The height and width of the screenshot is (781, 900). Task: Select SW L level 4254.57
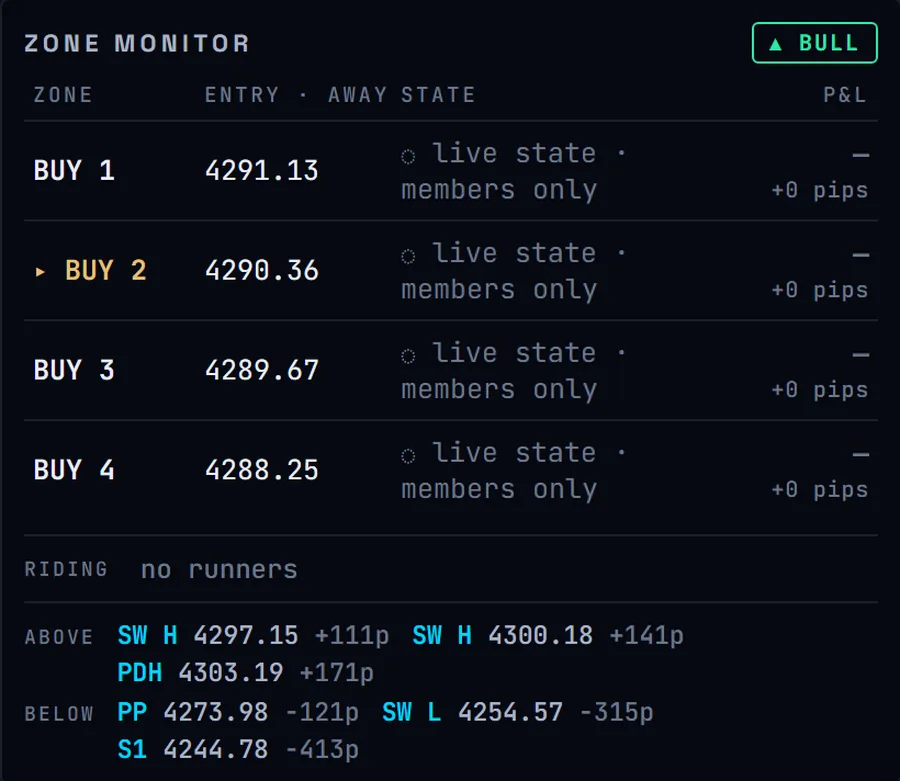tap(472, 713)
